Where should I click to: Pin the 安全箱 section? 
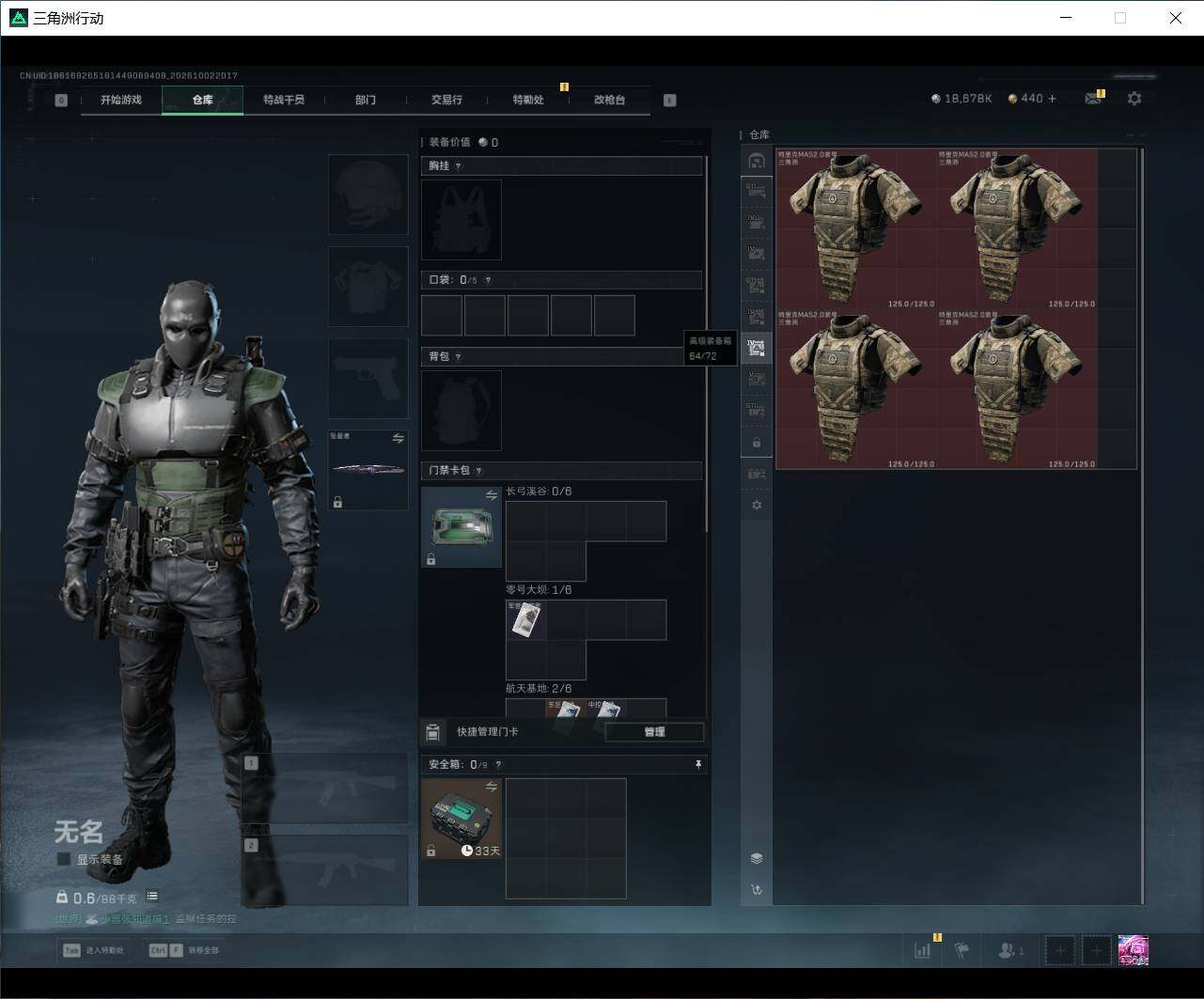(x=697, y=764)
